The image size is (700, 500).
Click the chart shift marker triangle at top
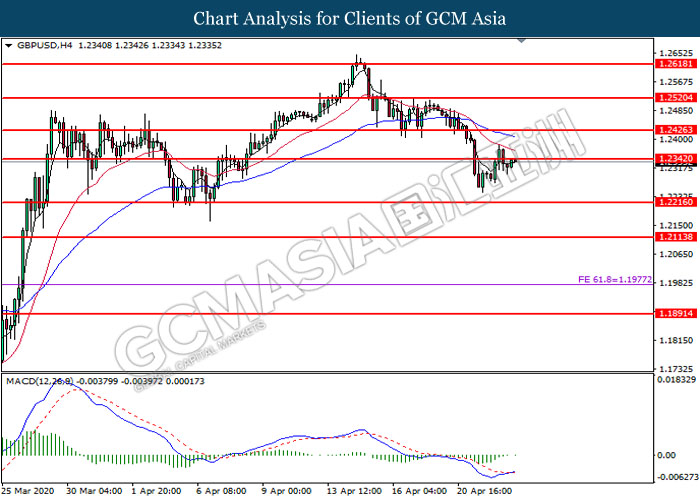tap(521, 41)
